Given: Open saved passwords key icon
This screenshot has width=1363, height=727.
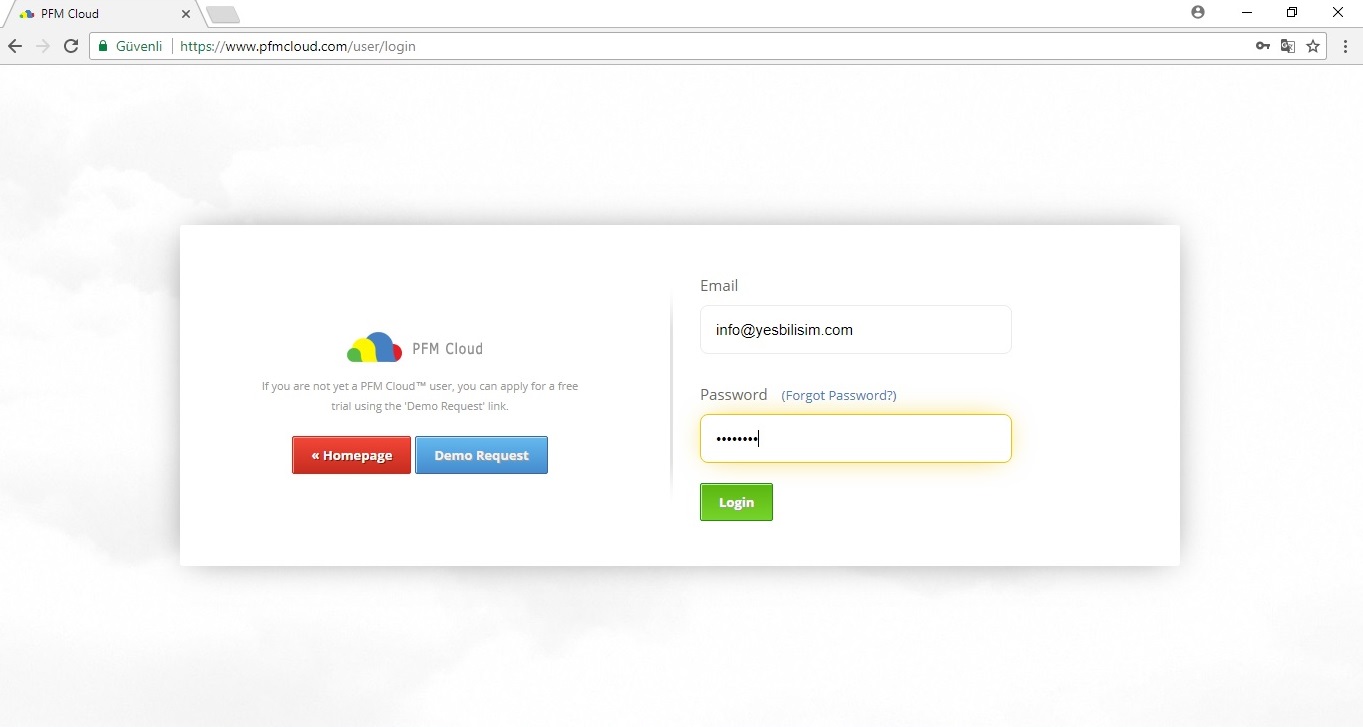Looking at the screenshot, I should [x=1263, y=46].
